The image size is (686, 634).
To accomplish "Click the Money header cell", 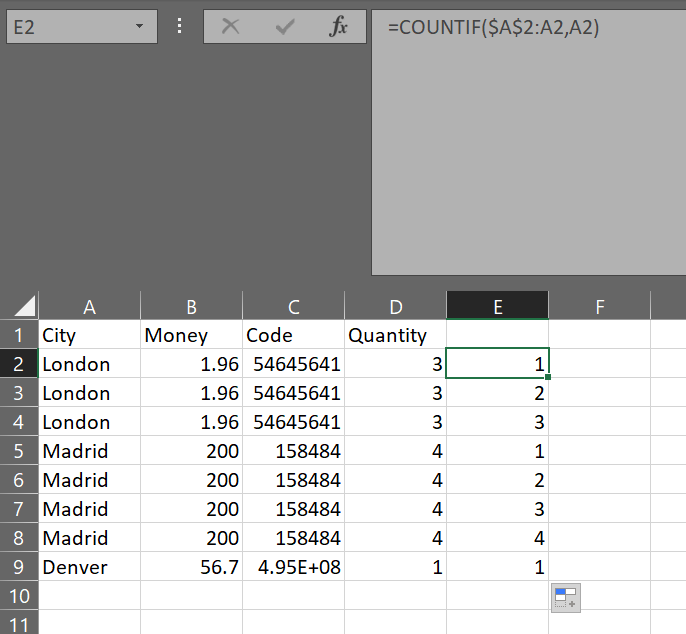I will point(192,335).
